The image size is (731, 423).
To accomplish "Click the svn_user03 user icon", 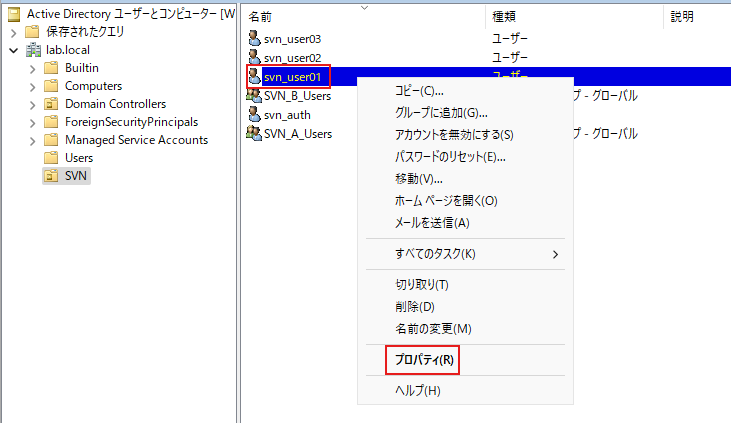I will click(x=255, y=39).
